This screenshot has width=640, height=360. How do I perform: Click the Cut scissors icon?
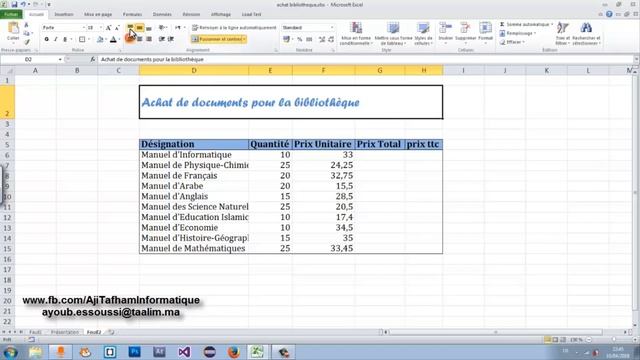click(x=27, y=25)
